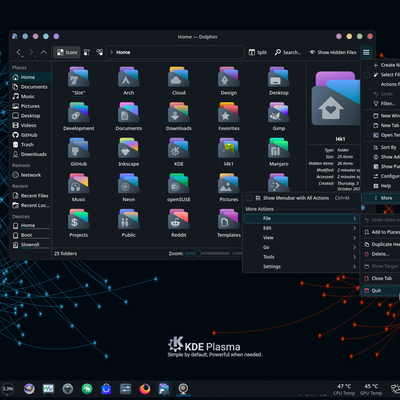Choose Filter... in the hamburger menu
This screenshot has width=400, height=400.
click(x=381, y=104)
